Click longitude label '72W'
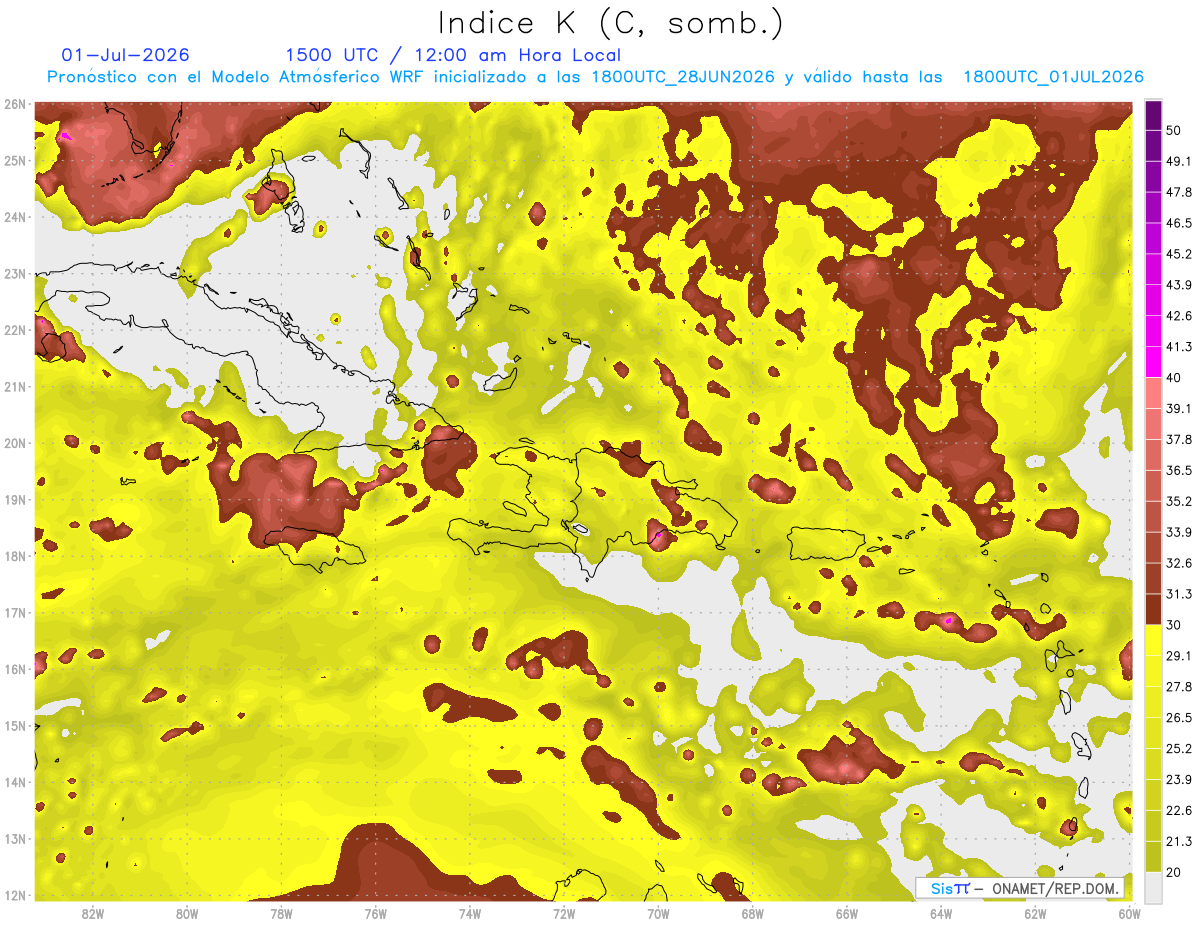 [x=564, y=913]
